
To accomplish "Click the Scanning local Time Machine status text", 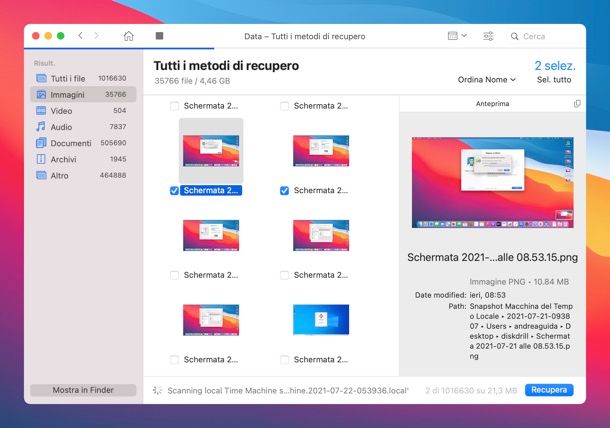I will pyautogui.click(x=288, y=390).
